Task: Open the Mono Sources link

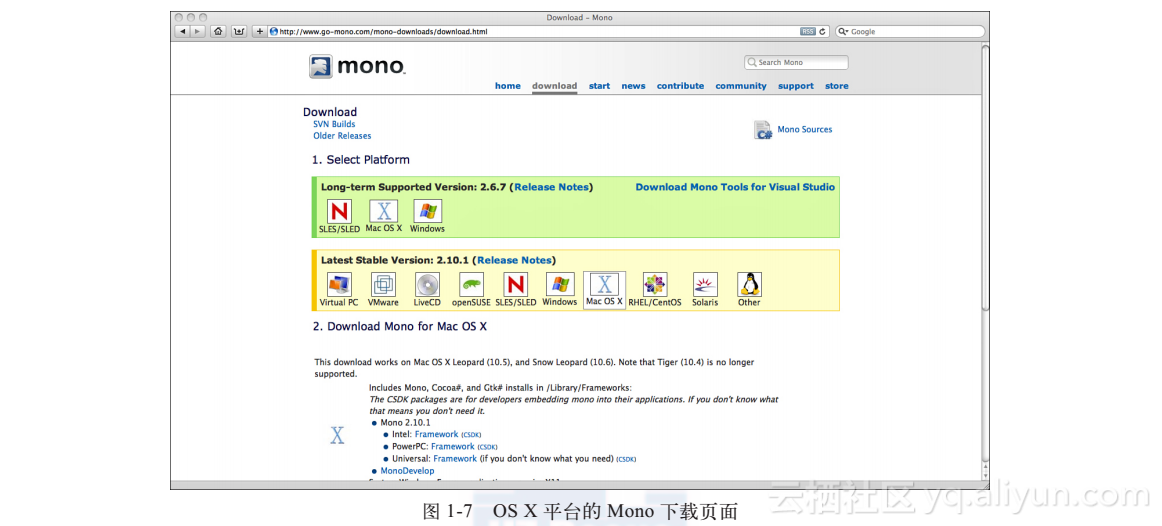Action: (x=805, y=130)
